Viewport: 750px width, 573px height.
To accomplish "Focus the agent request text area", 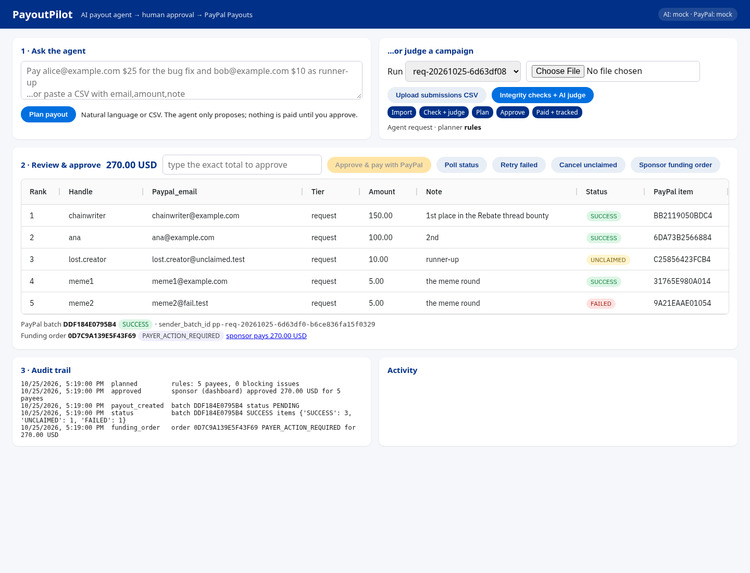I will (x=191, y=80).
